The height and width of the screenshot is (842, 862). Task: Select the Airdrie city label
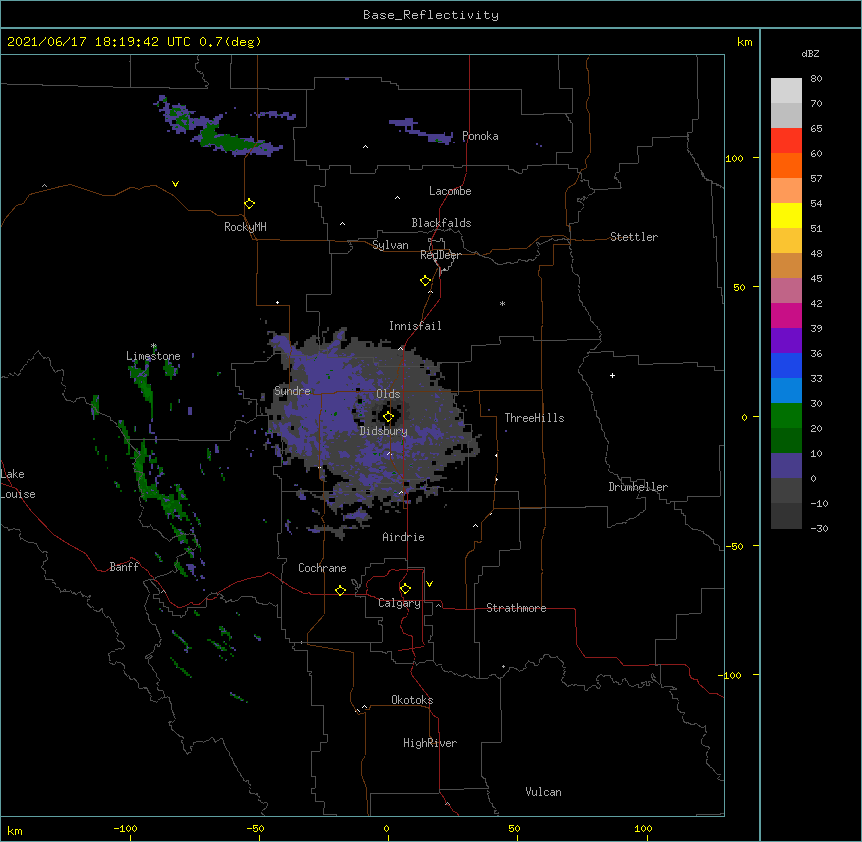click(x=403, y=537)
